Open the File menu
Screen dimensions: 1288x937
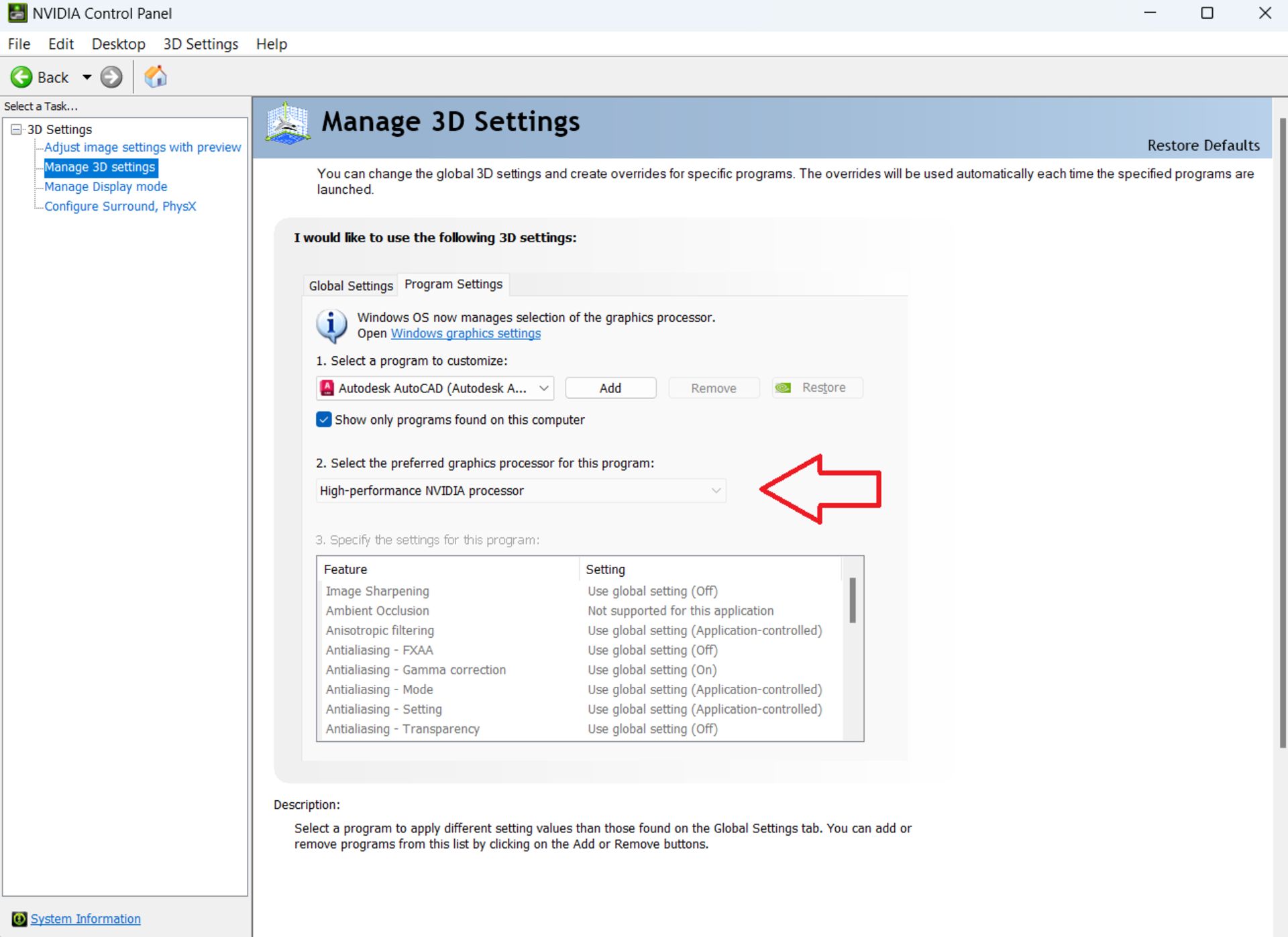[19, 44]
